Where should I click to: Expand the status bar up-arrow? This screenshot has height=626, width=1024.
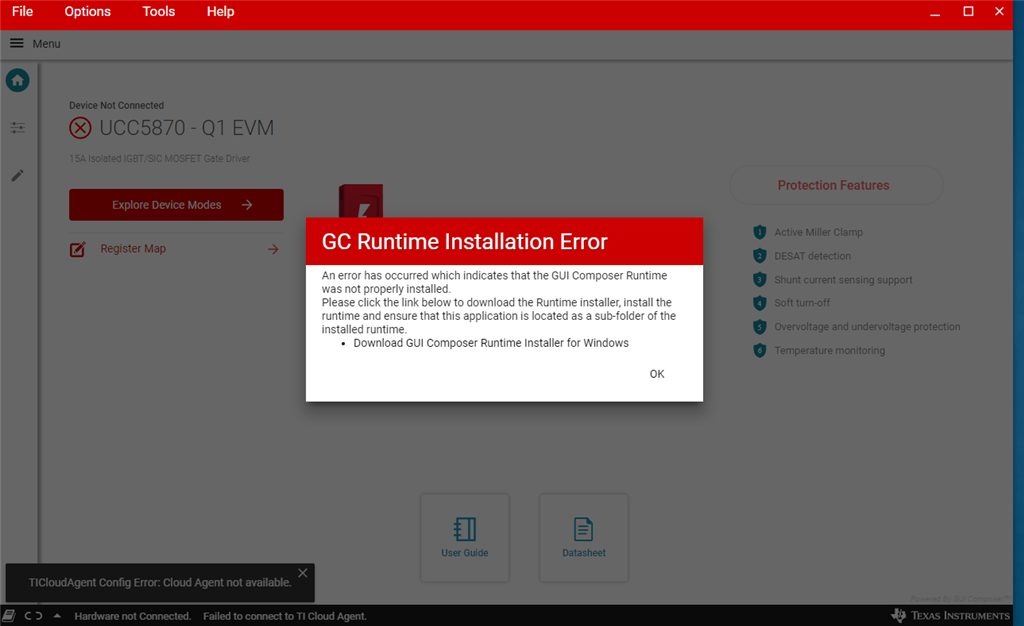[x=57, y=616]
